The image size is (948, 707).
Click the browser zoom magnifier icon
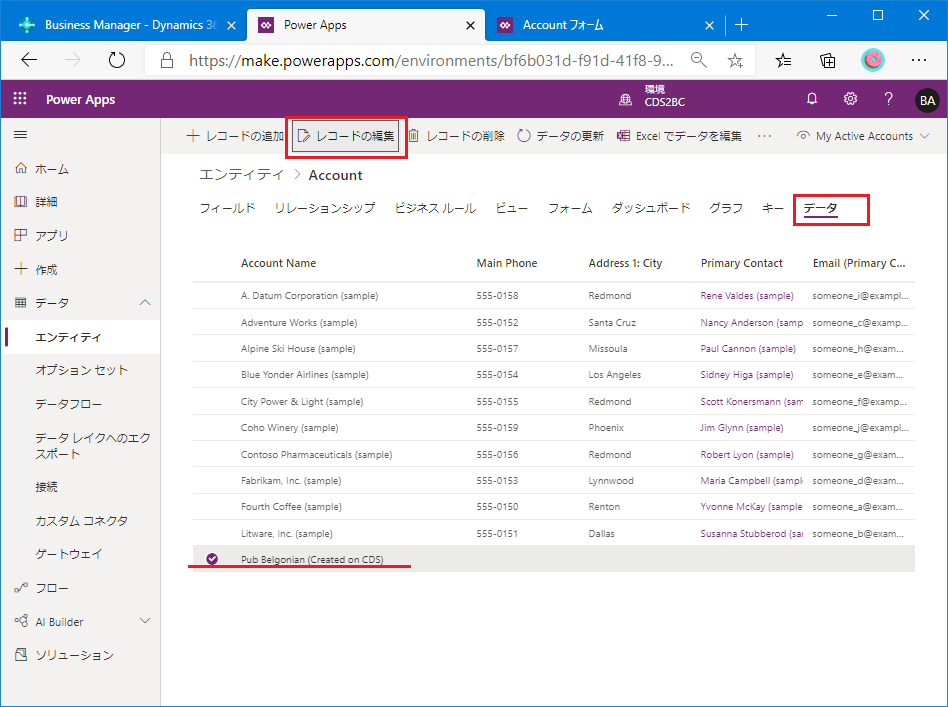coord(699,60)
